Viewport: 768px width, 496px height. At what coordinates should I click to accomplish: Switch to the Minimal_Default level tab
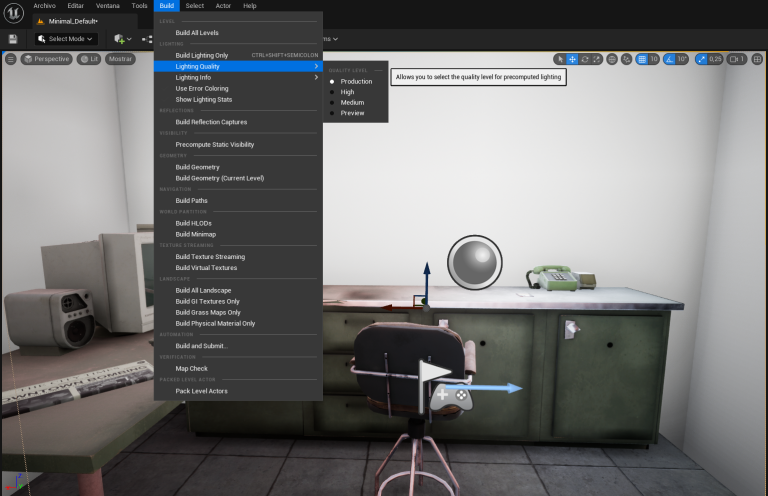click(85, 21)
